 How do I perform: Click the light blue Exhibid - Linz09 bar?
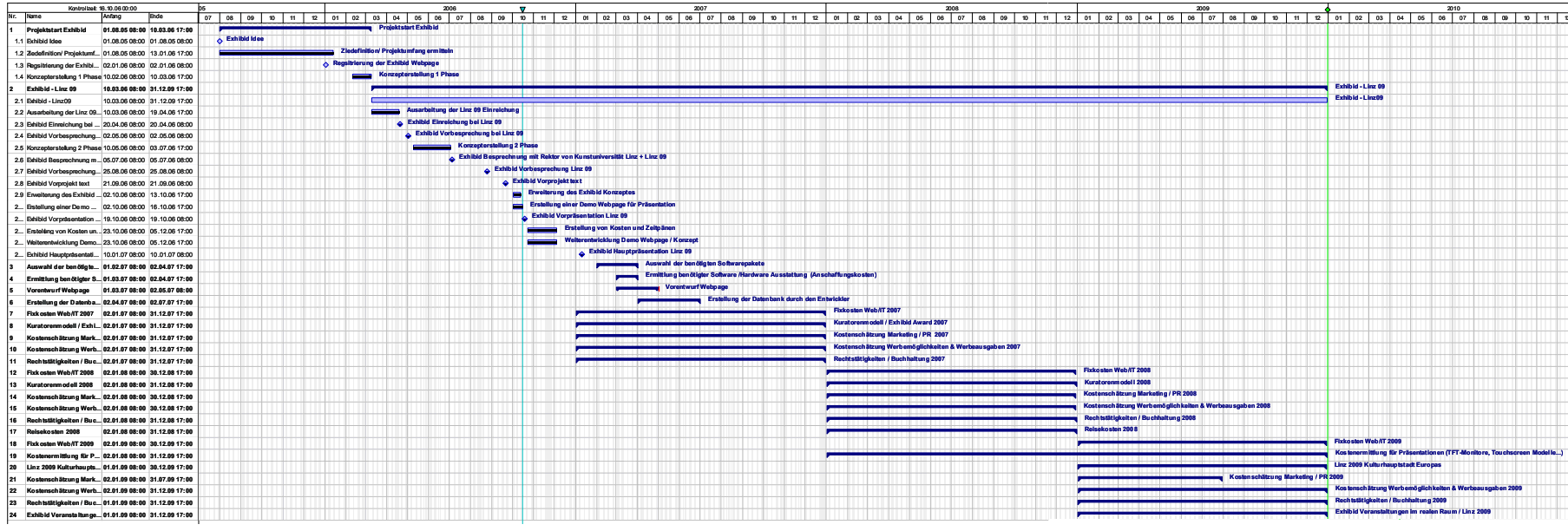click(850, 100)
